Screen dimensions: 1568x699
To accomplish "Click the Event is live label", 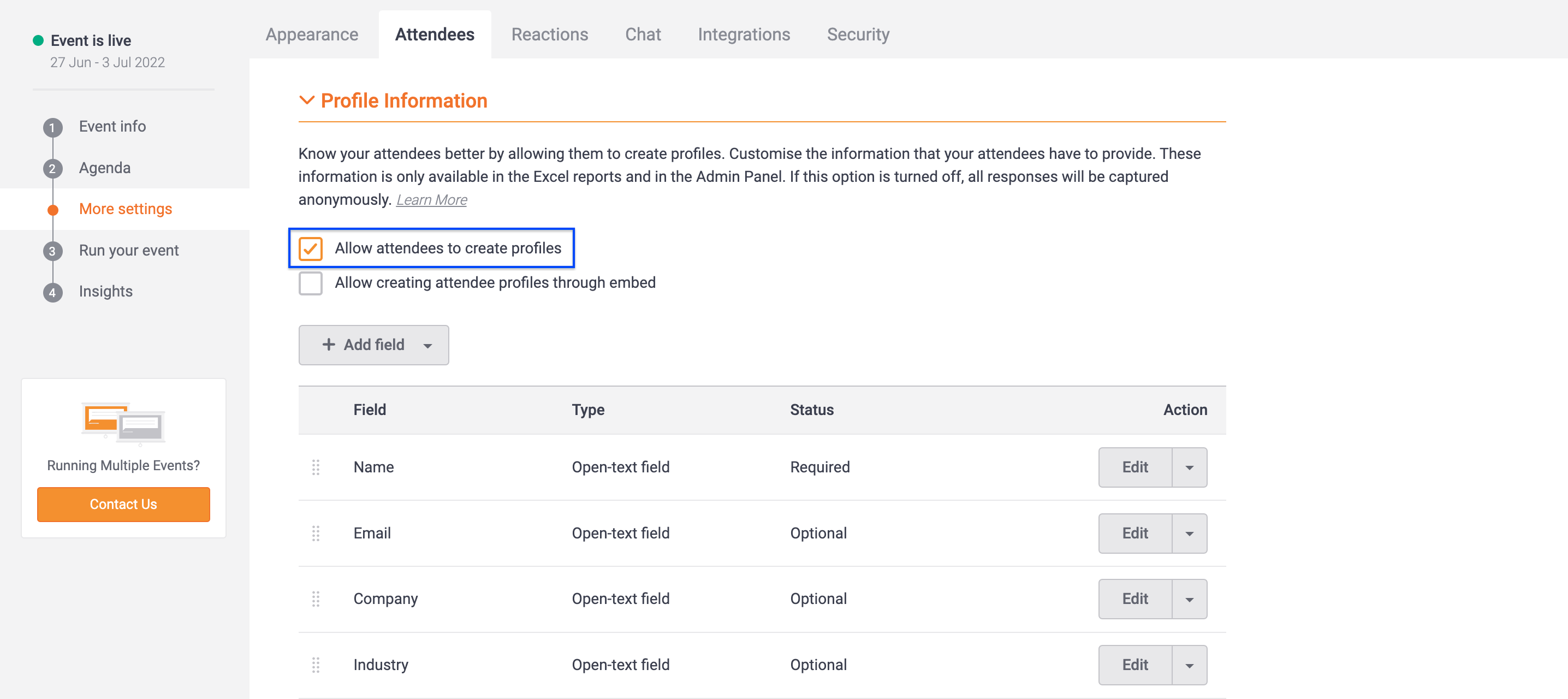I will tap(91, 41).
